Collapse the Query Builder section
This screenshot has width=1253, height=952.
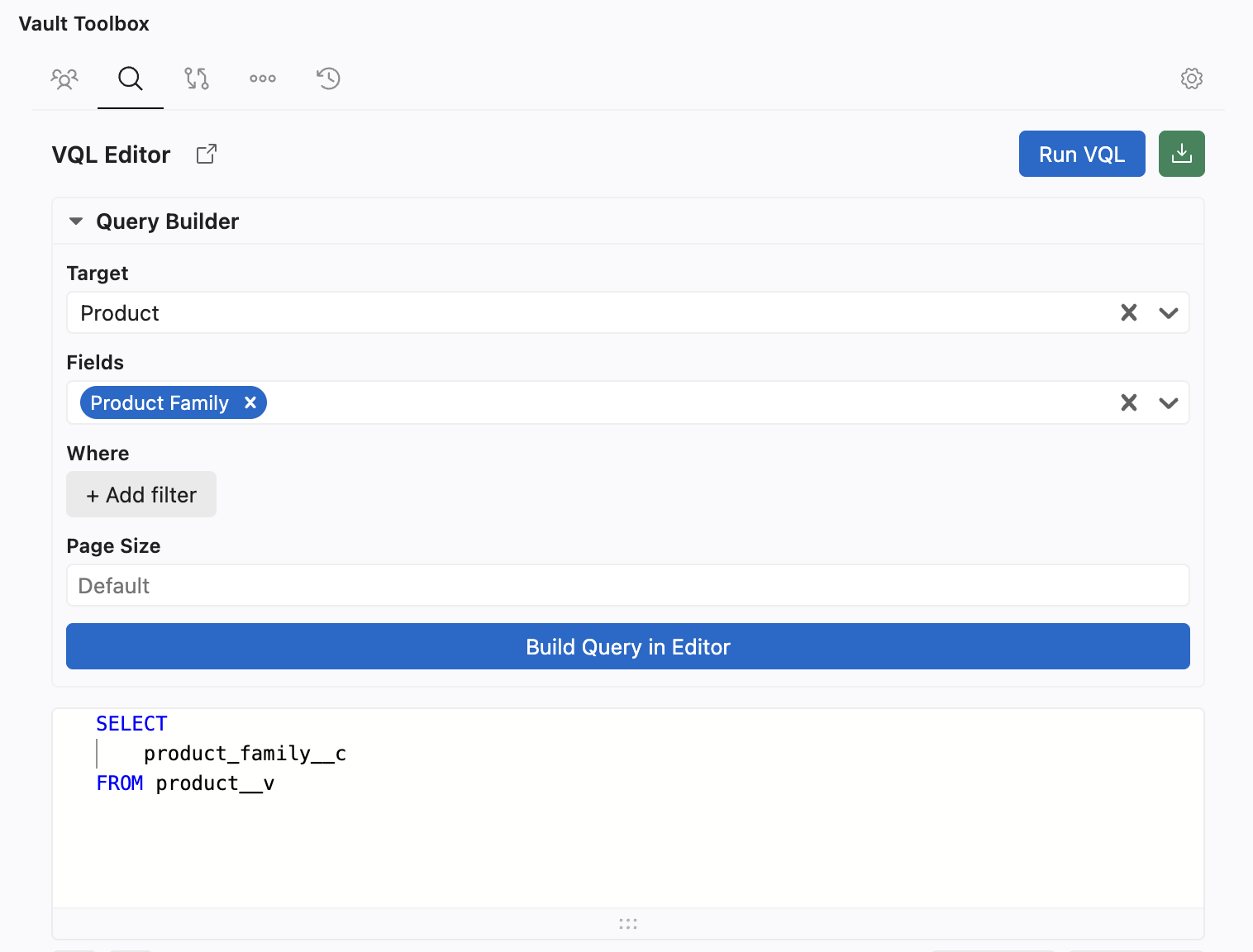(76, 221)
